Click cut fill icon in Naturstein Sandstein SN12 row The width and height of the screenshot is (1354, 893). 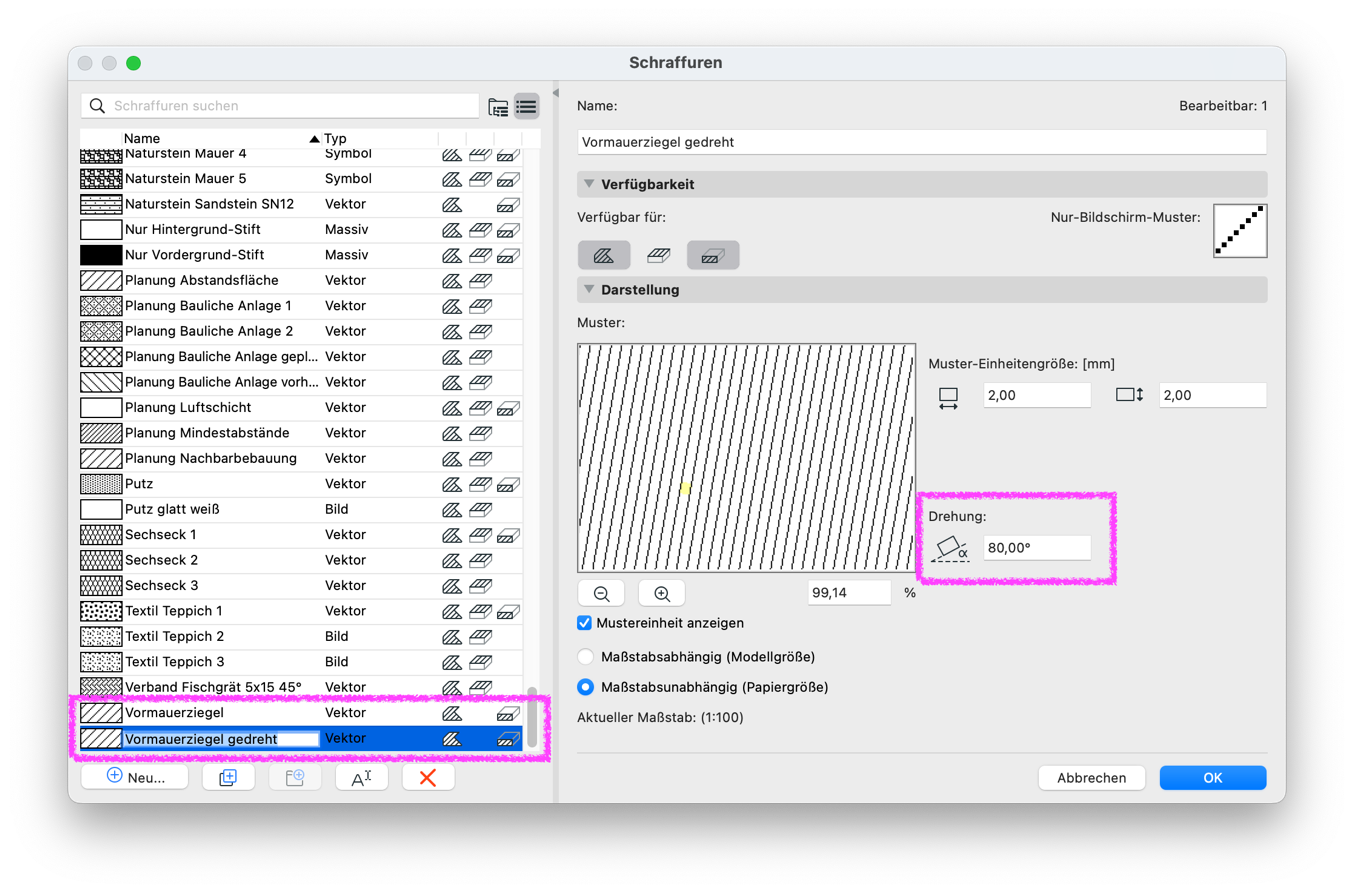(x=508, y=205)
